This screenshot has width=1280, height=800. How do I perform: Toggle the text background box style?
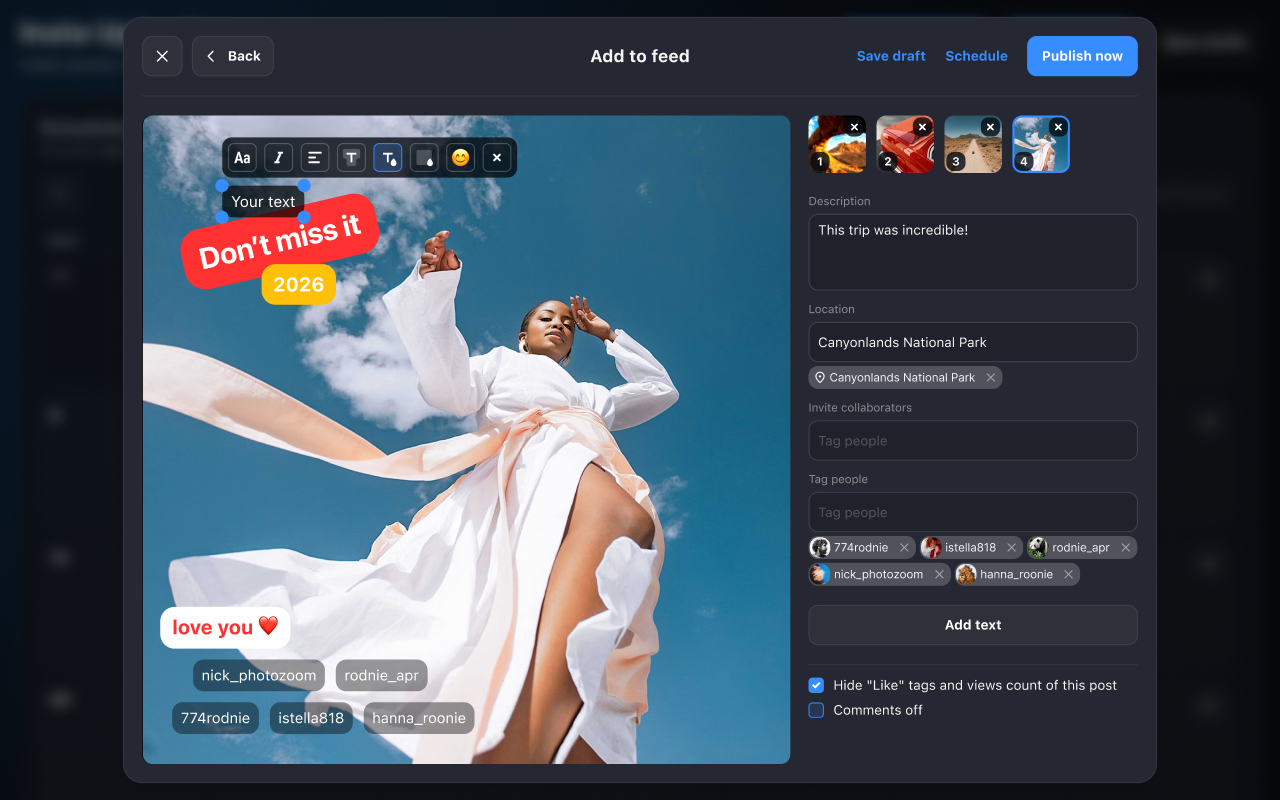[351, 157]
